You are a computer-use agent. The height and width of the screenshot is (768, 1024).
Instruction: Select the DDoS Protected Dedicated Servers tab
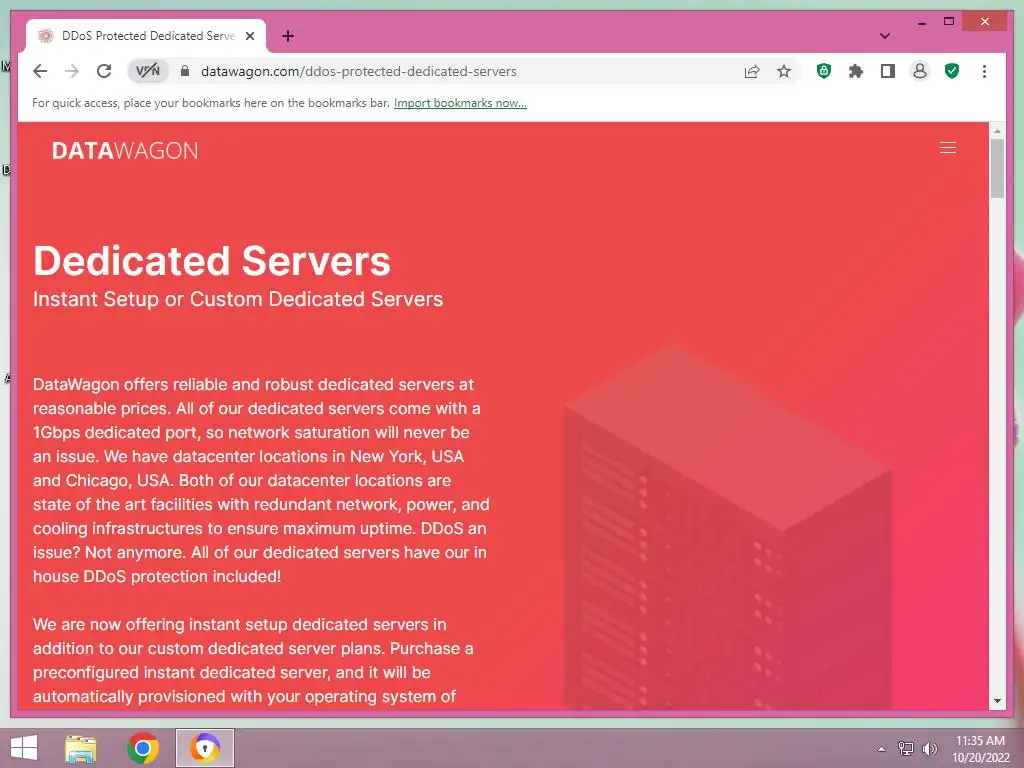(x=146, y=36)
